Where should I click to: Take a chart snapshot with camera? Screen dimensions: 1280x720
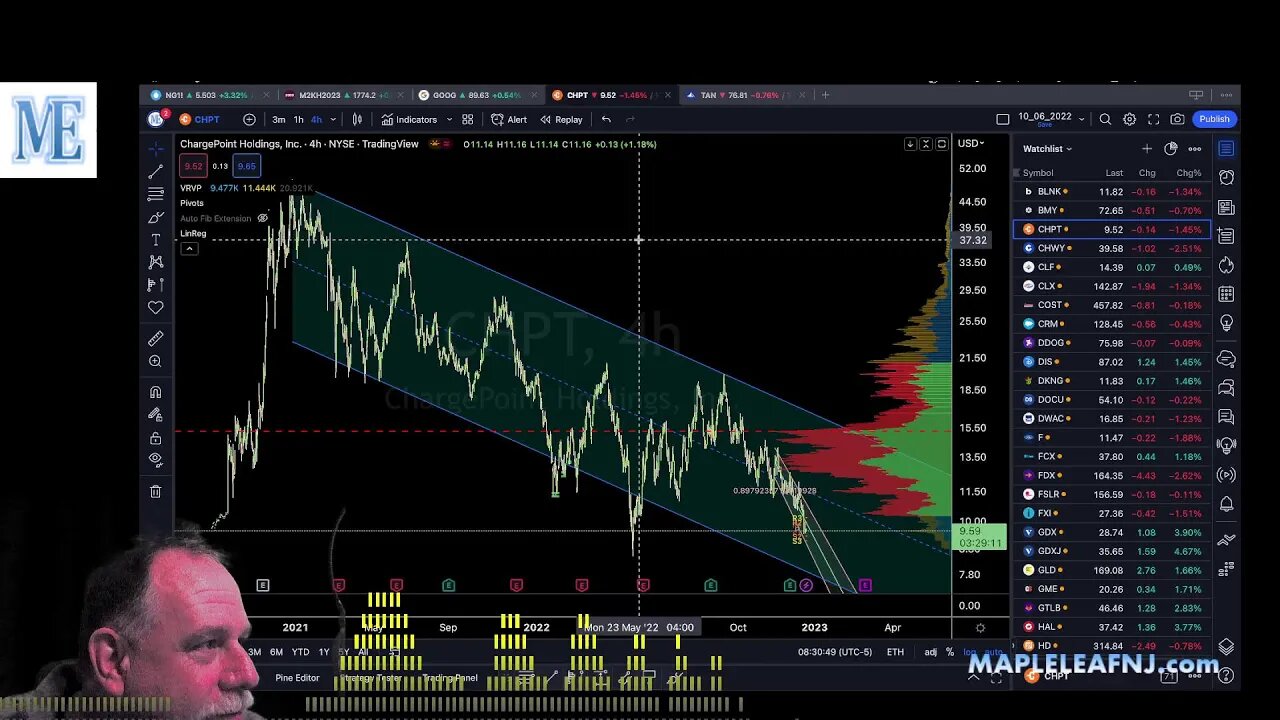click(x=1177, y=119)
